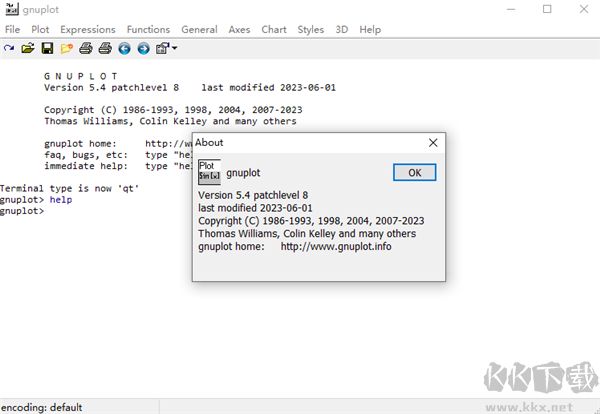The image size is (600, 414).
Task: Click console line 'Version 5.4 patchlevel 8'
Action: pyautogui.click(x=111, y=88)
